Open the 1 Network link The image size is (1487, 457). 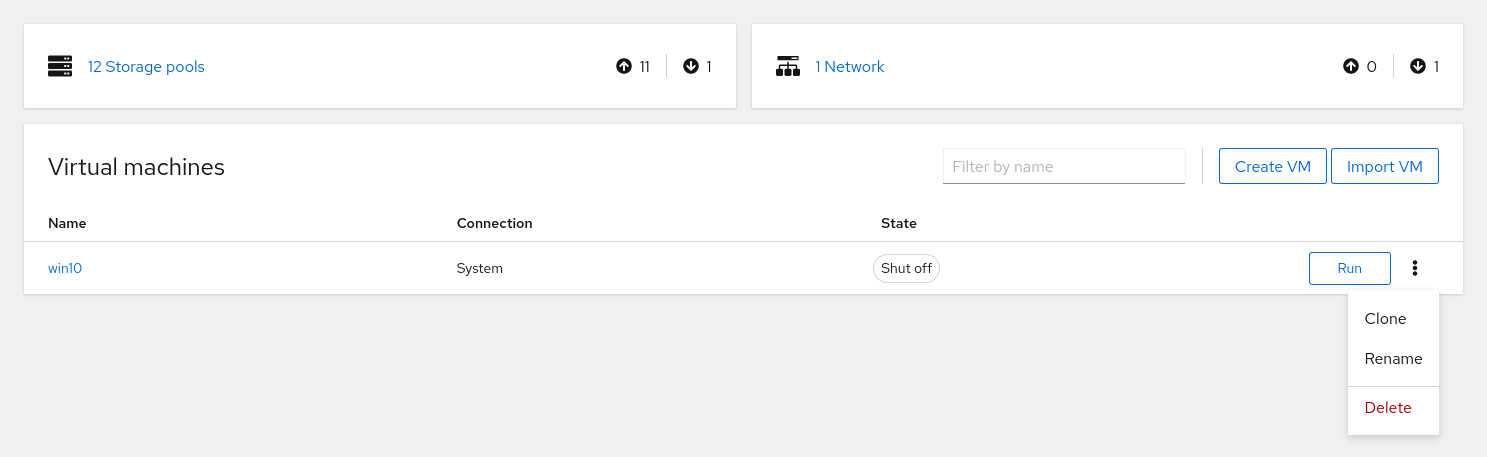[849, 67]
